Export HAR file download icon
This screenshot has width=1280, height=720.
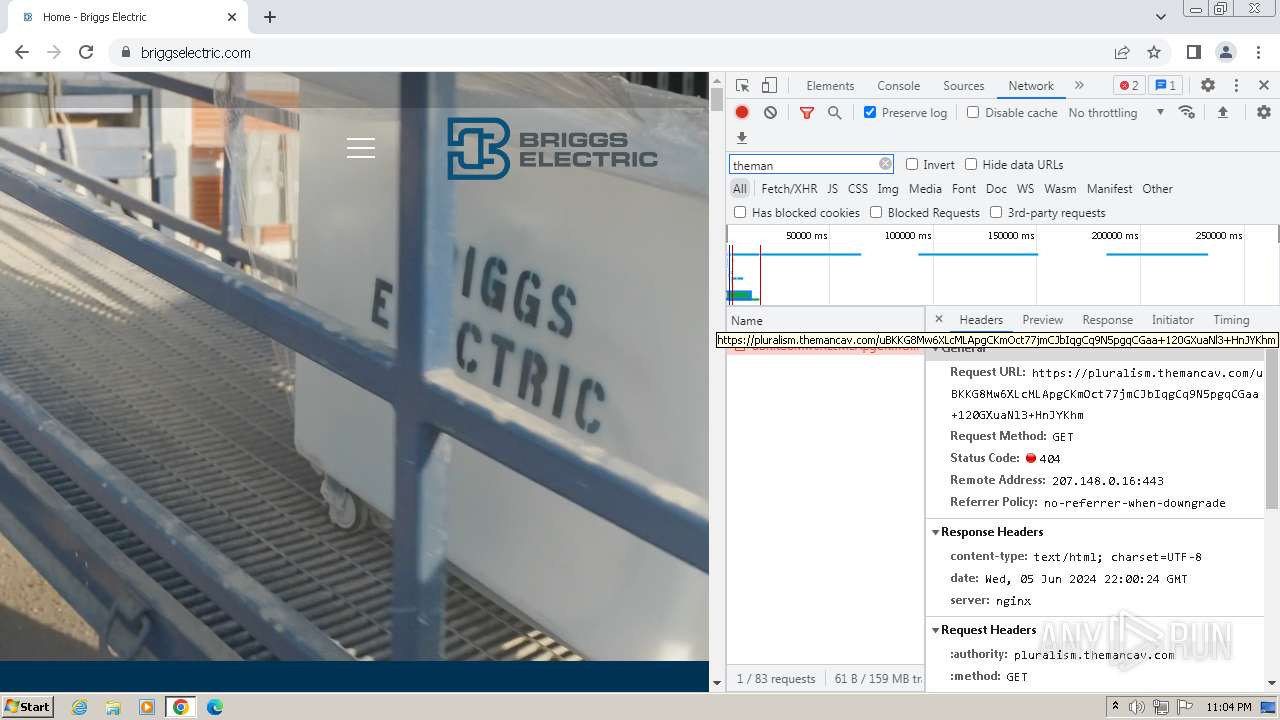point(742,138)
